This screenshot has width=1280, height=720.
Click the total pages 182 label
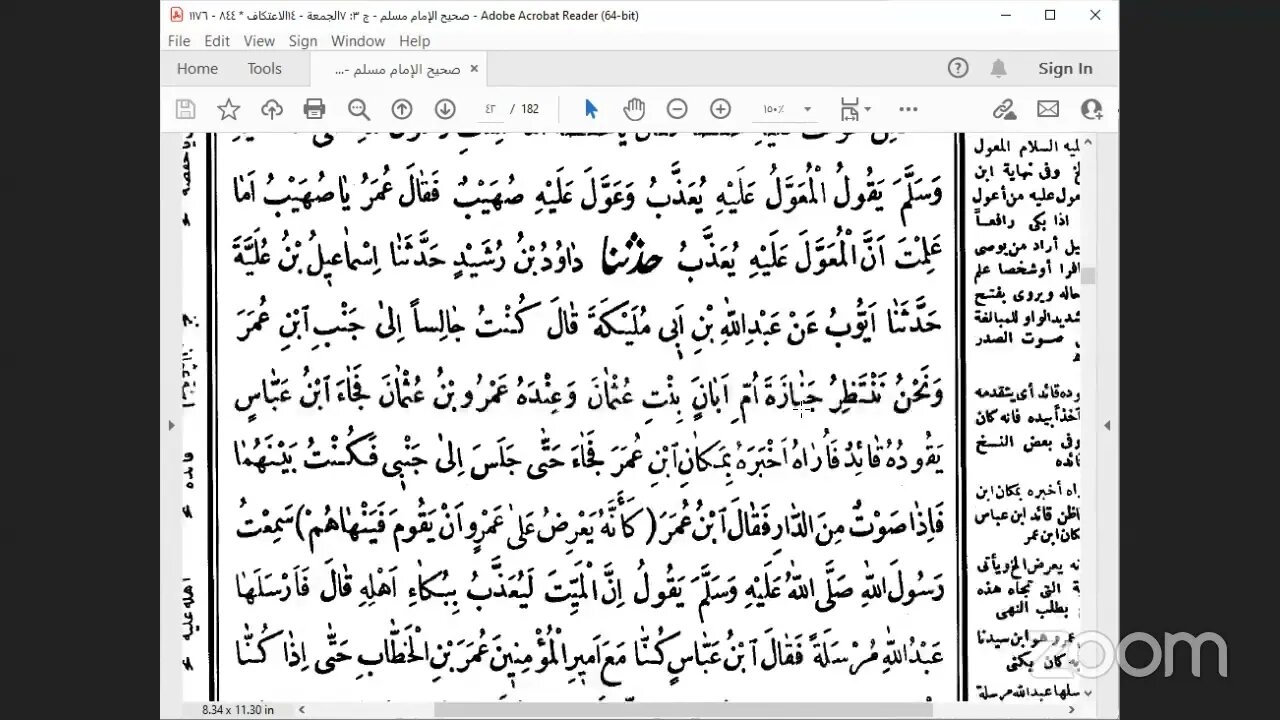tap(530, 109)
